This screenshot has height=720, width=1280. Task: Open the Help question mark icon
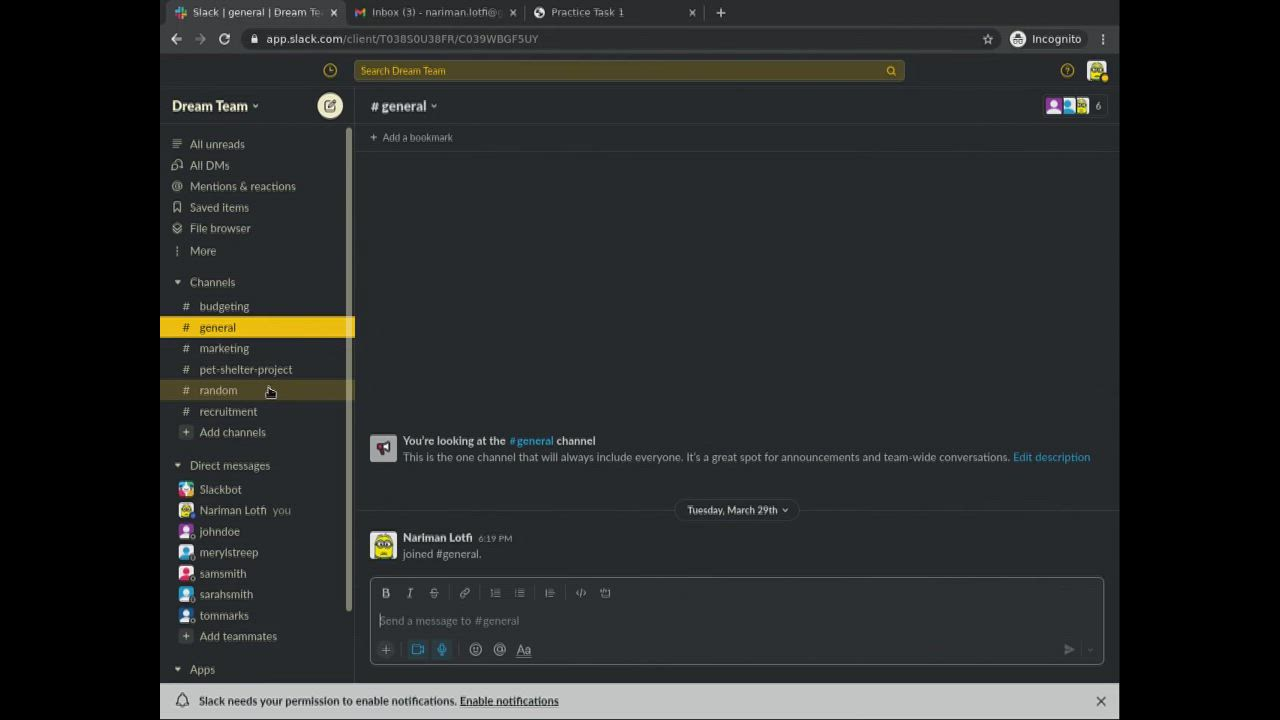(x=1067, y=71)
